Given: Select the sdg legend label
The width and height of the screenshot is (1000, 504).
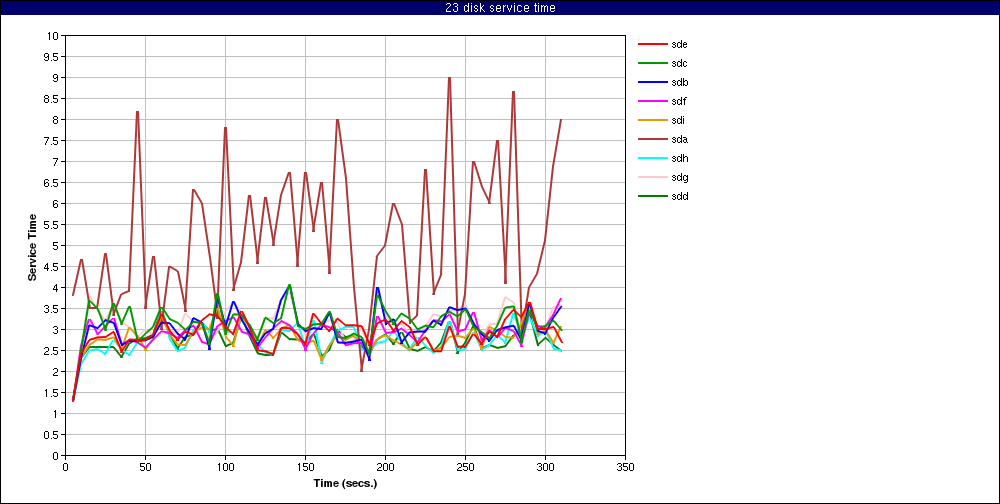Looking at the screenshot, I should [x=679, y=177].
